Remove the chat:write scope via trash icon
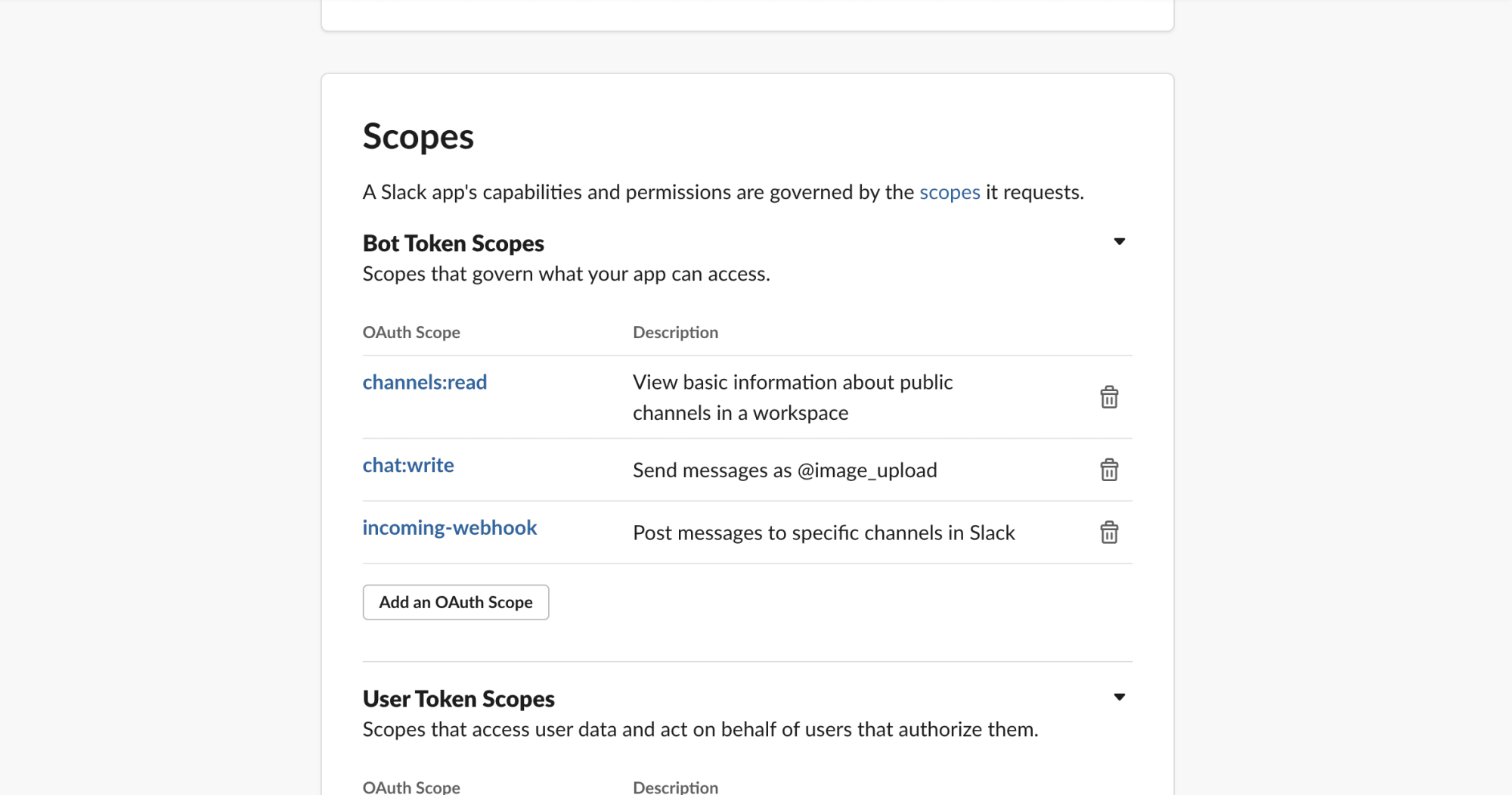 click(1109, 470)
